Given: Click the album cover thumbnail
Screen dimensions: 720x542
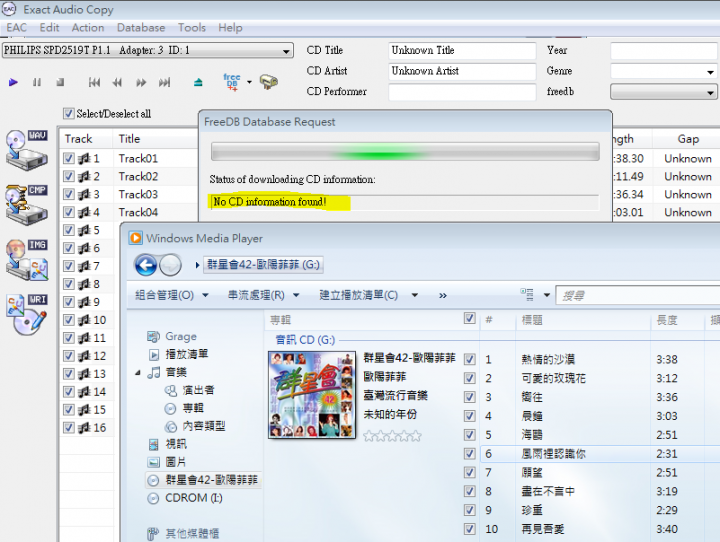Looking at the screenshot, I should pyautogui.click(x=312, y=395).
